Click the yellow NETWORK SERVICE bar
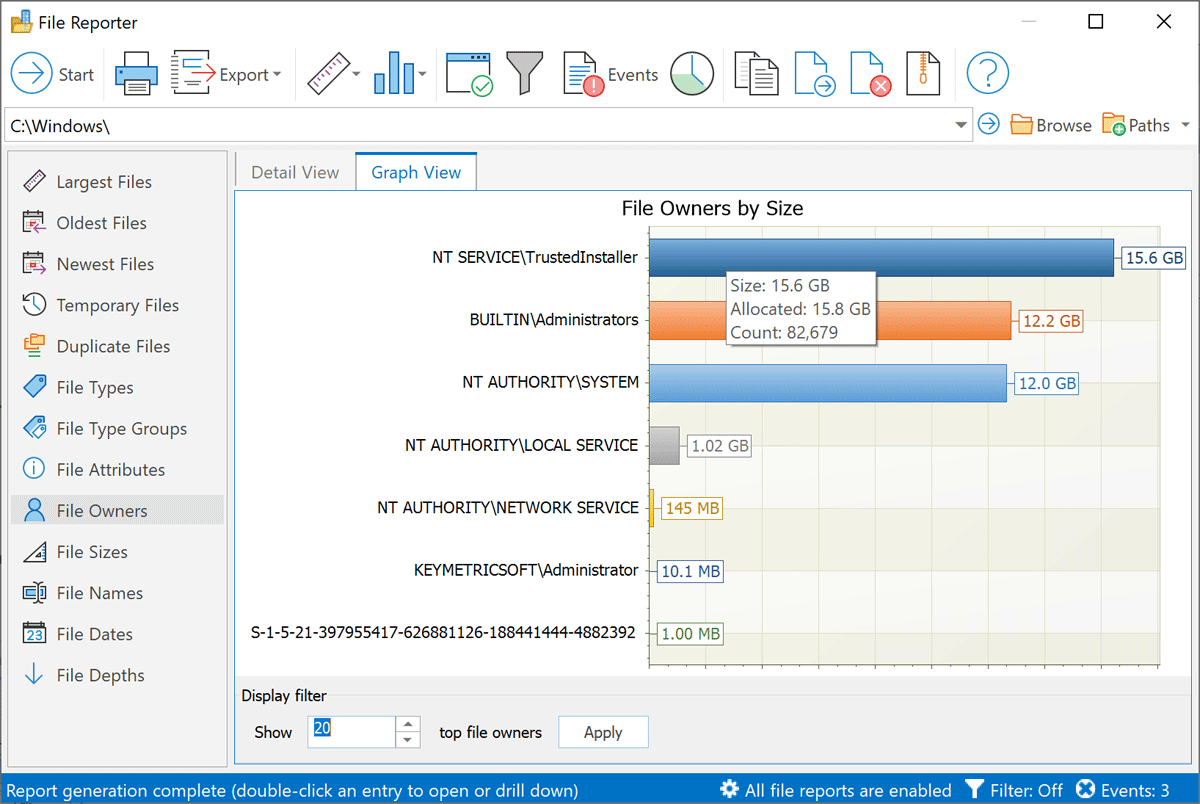The width and height of the screenshot is (1200, 804). click(651, 509)
